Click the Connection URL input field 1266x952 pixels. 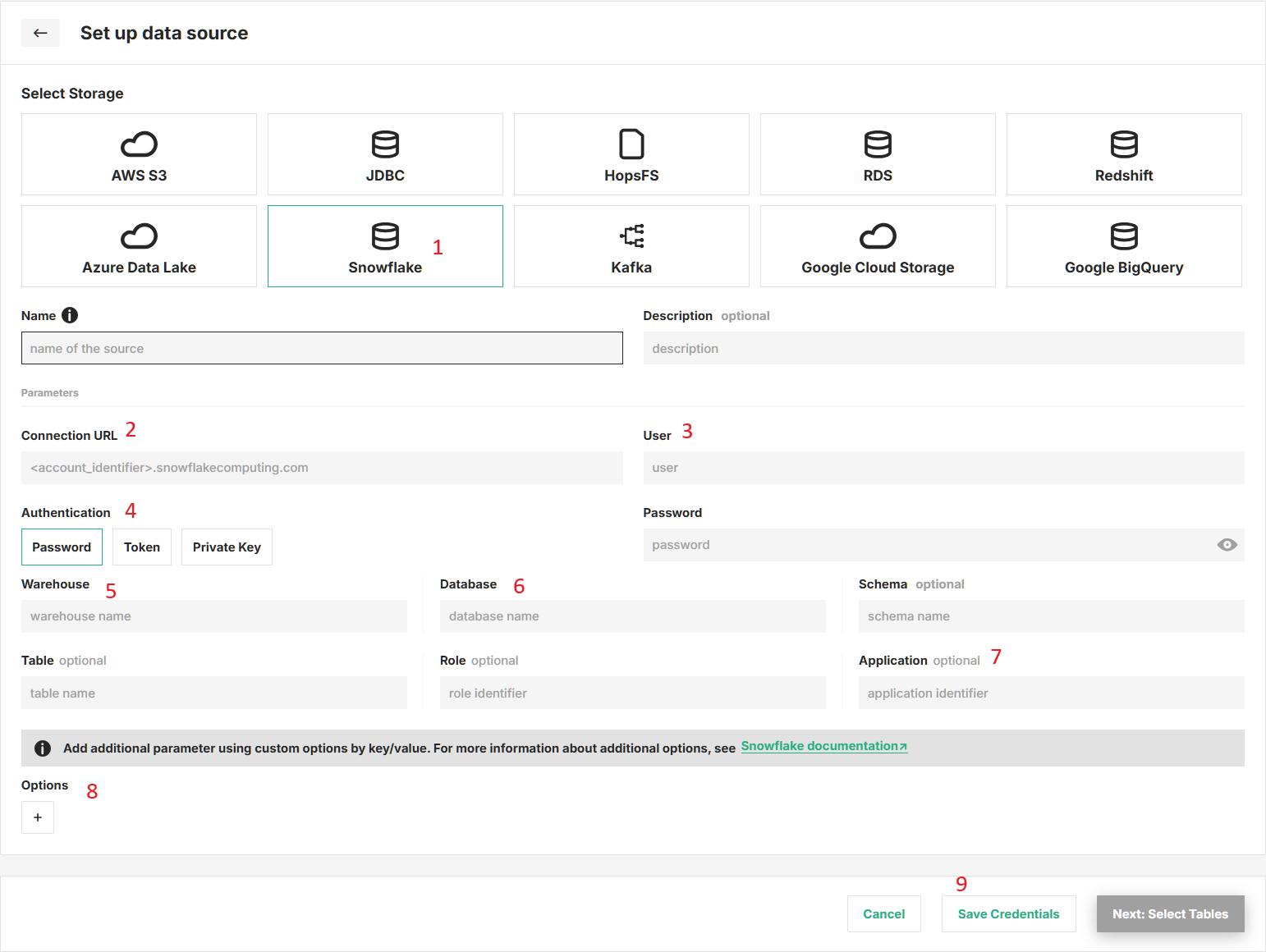tap(322, 468)
